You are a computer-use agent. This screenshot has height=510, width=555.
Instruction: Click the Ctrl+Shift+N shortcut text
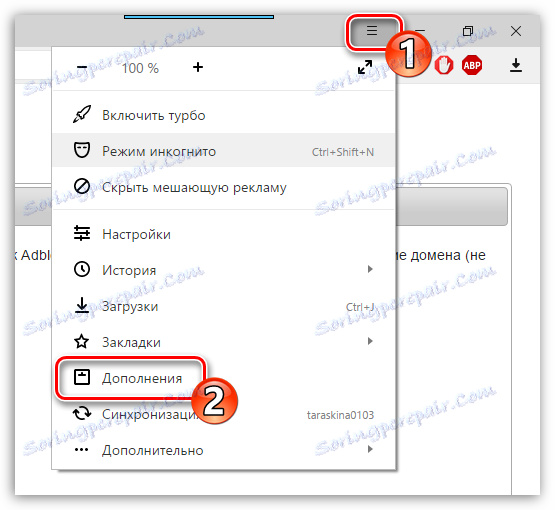coord(343,152)
